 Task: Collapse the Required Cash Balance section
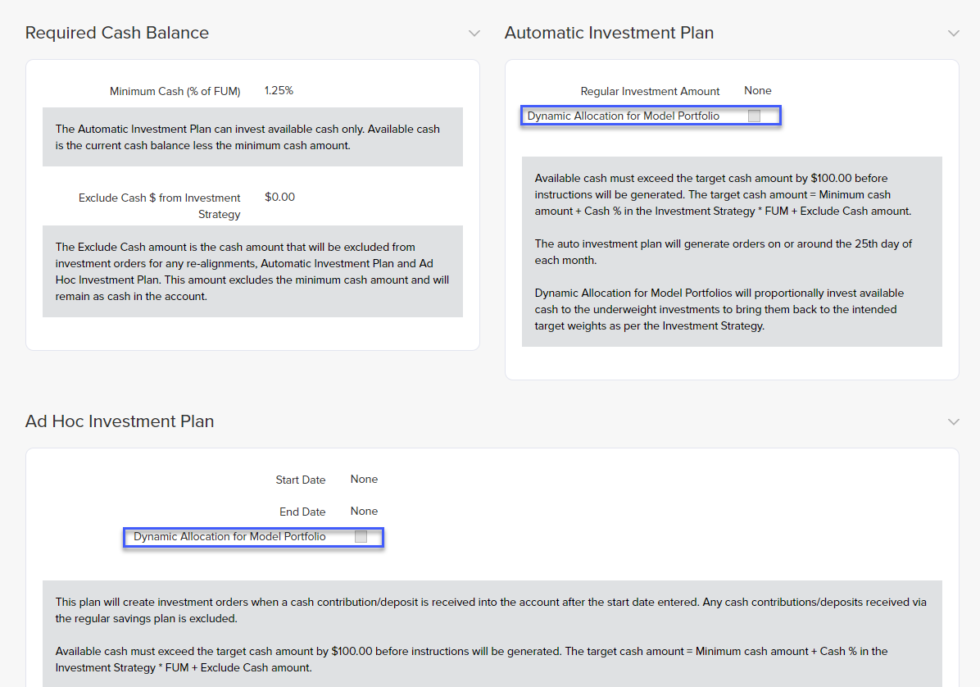click(474, 33)
